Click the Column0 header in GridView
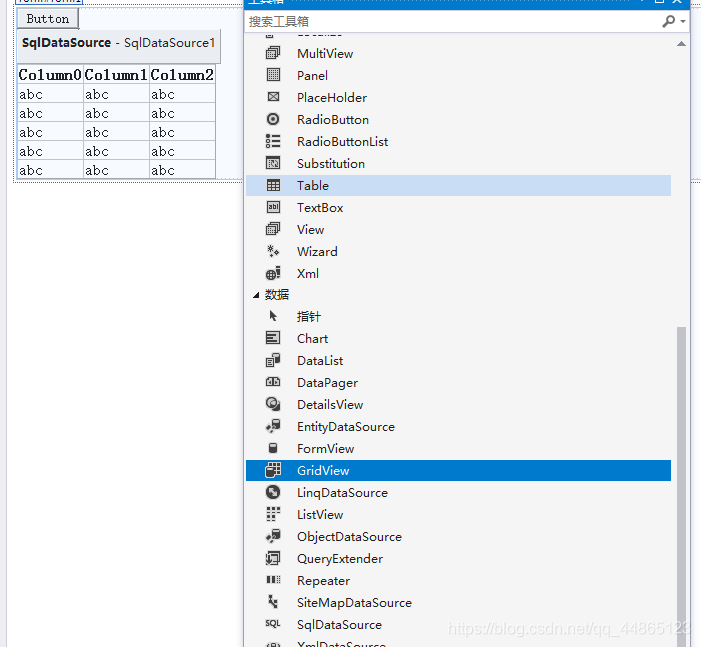 [x=50, y=75]
